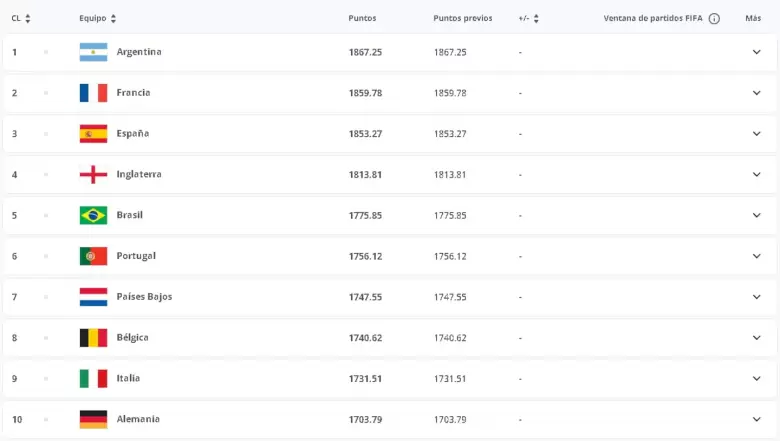Open the Portugal team link
Screen dimensions: 780x441
tap(136, 256)
